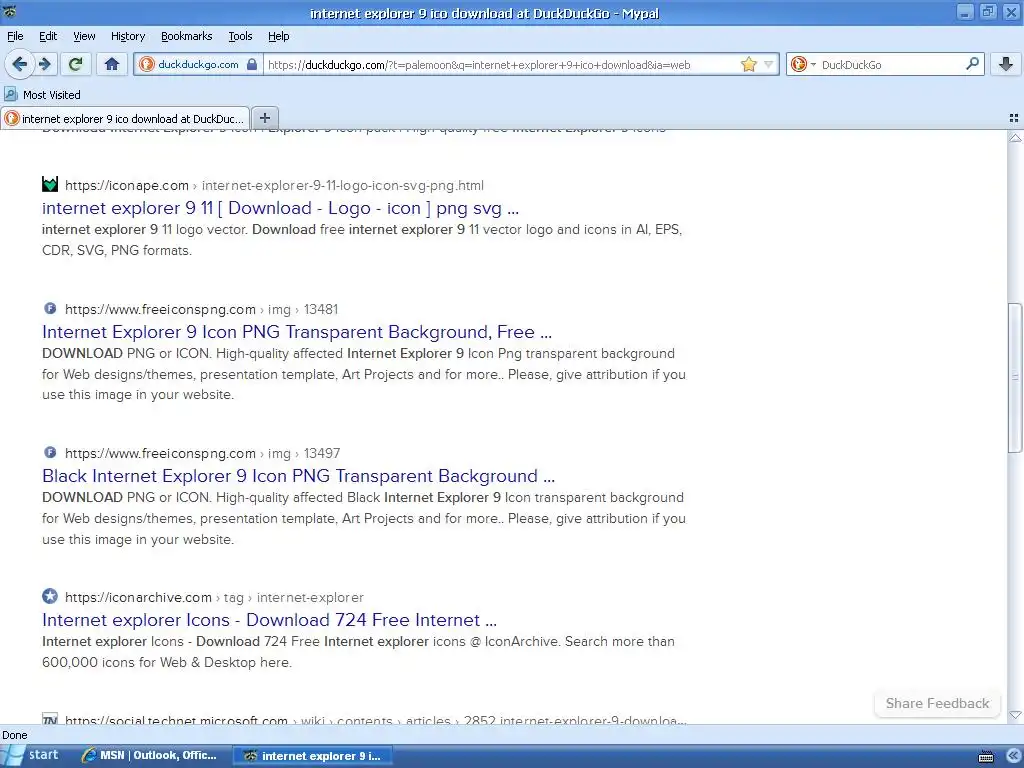Expand hidden tray icons chevron
Viewport: 1024px width, 768px height.
point(1012,756)
